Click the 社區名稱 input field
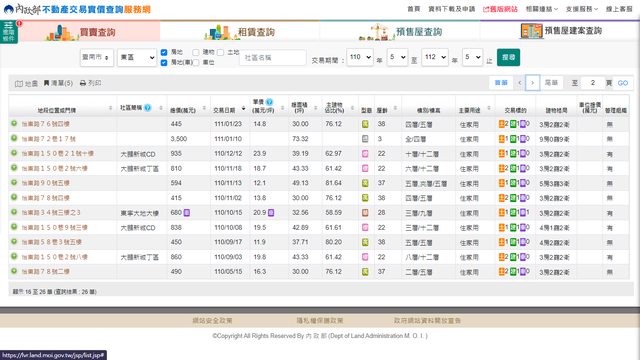Image resolution: width=640 pixels, height=360 pixels. [273, 58]
